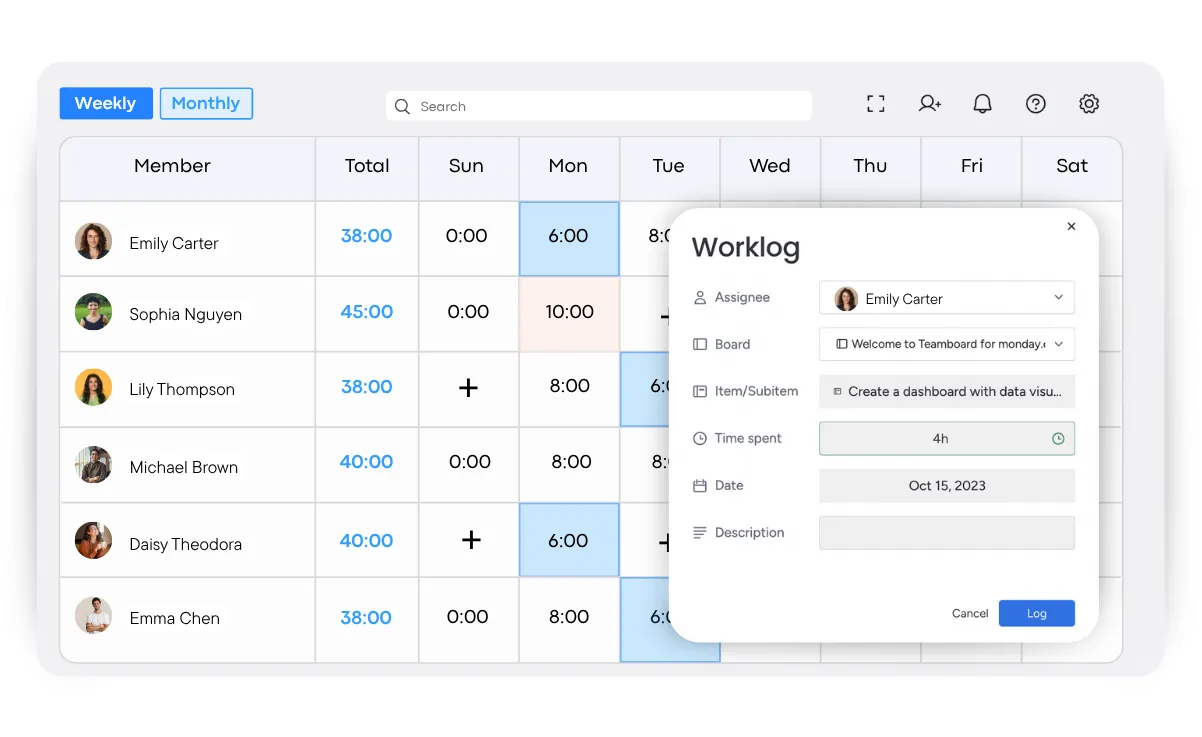Click the magnifier icon in search bar

(x=402, y=106)
